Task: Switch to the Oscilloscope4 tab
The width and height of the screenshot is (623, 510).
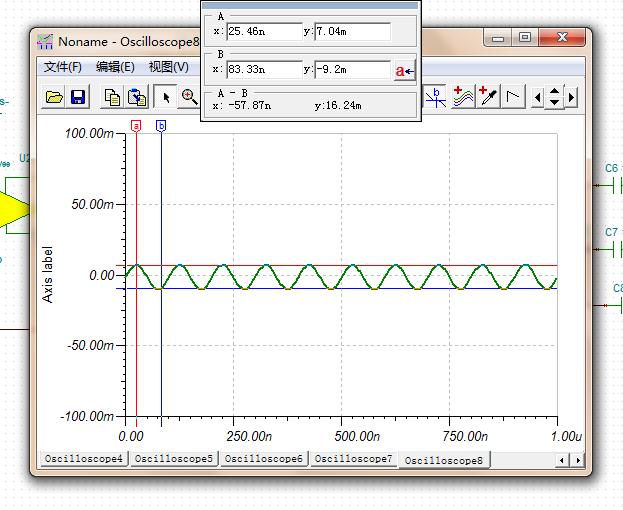Action: [x=83, y=459]
